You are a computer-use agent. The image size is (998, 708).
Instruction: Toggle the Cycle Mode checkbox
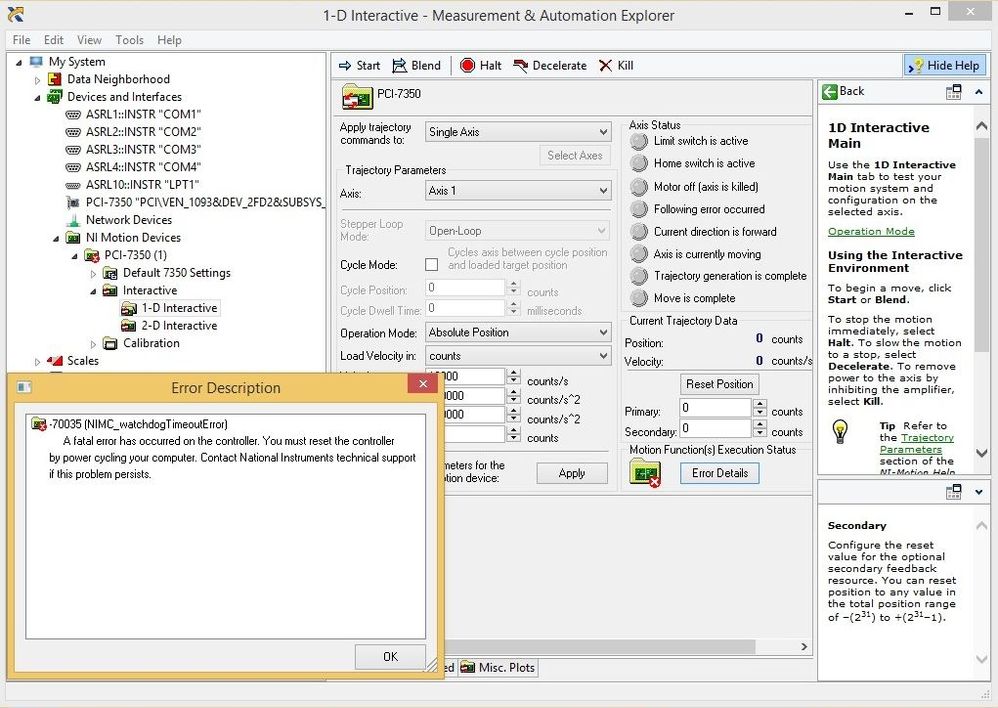pyautogui.click(x=432, y=265)
